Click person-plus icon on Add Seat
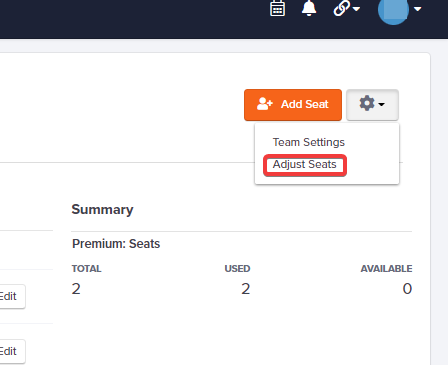 click(265, 104)
